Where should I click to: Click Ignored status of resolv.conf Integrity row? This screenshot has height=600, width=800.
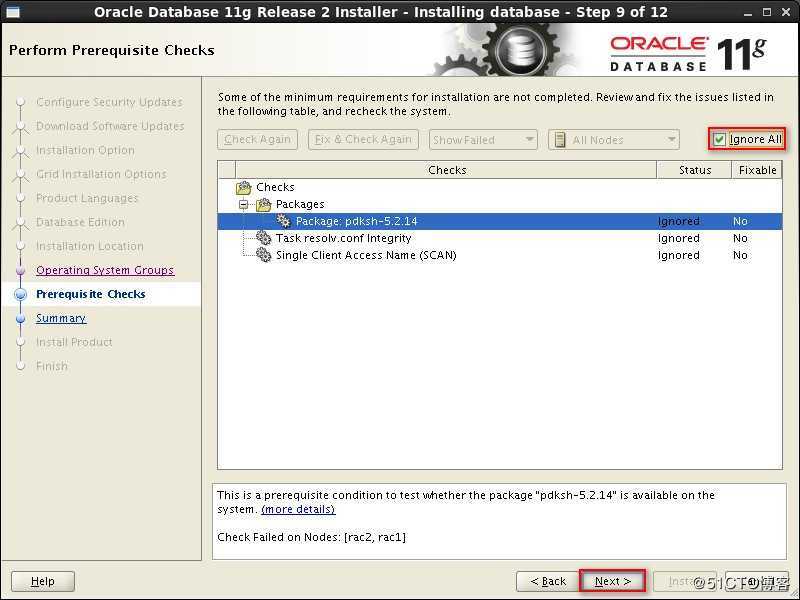click(678, 238)
